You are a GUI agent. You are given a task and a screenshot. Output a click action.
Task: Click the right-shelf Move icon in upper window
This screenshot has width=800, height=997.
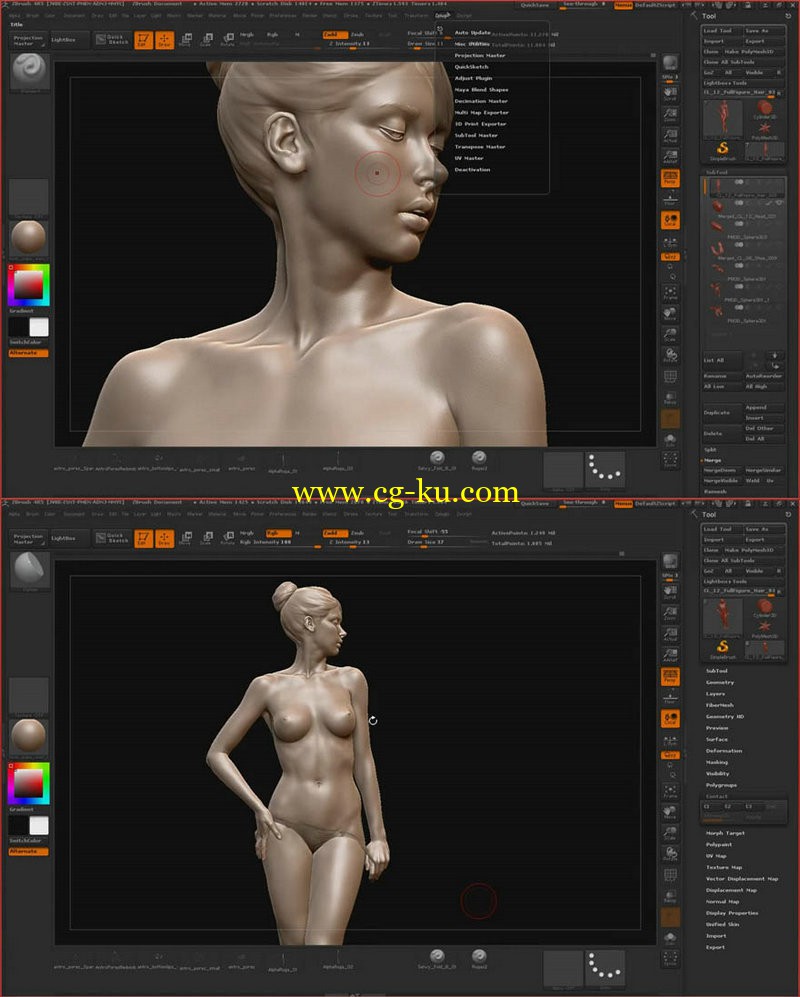[670, 313]
